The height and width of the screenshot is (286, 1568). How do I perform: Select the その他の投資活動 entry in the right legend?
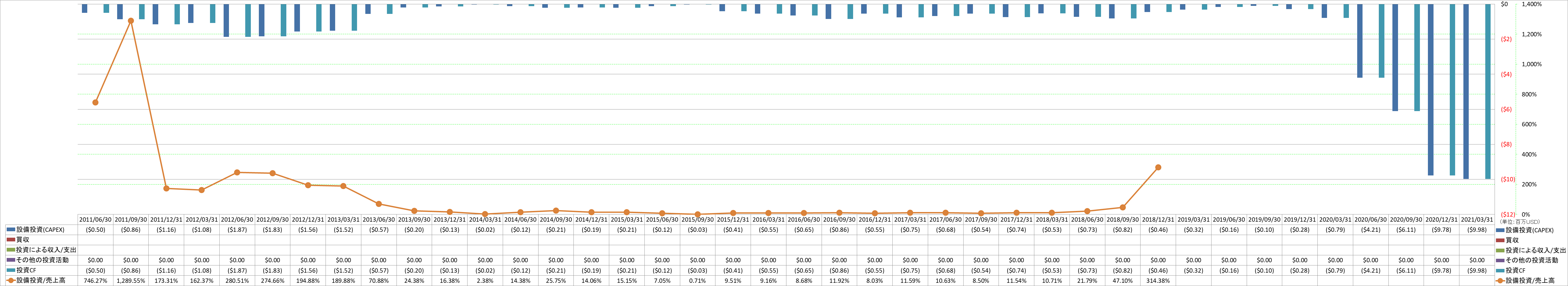tap(1527, 260)
